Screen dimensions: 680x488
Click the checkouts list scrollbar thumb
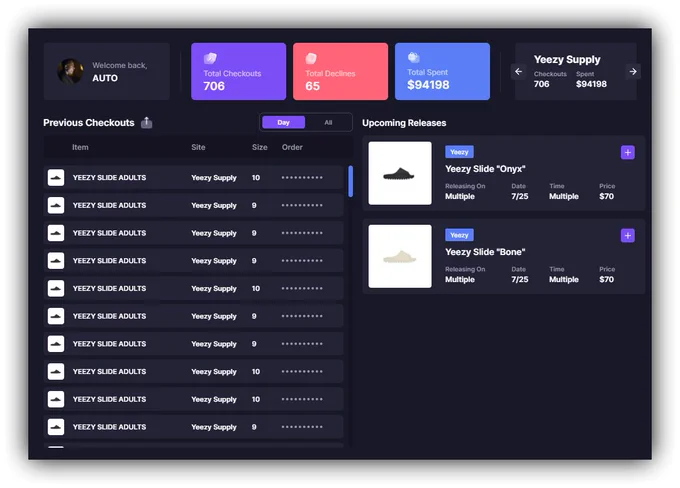click(350, 181)
